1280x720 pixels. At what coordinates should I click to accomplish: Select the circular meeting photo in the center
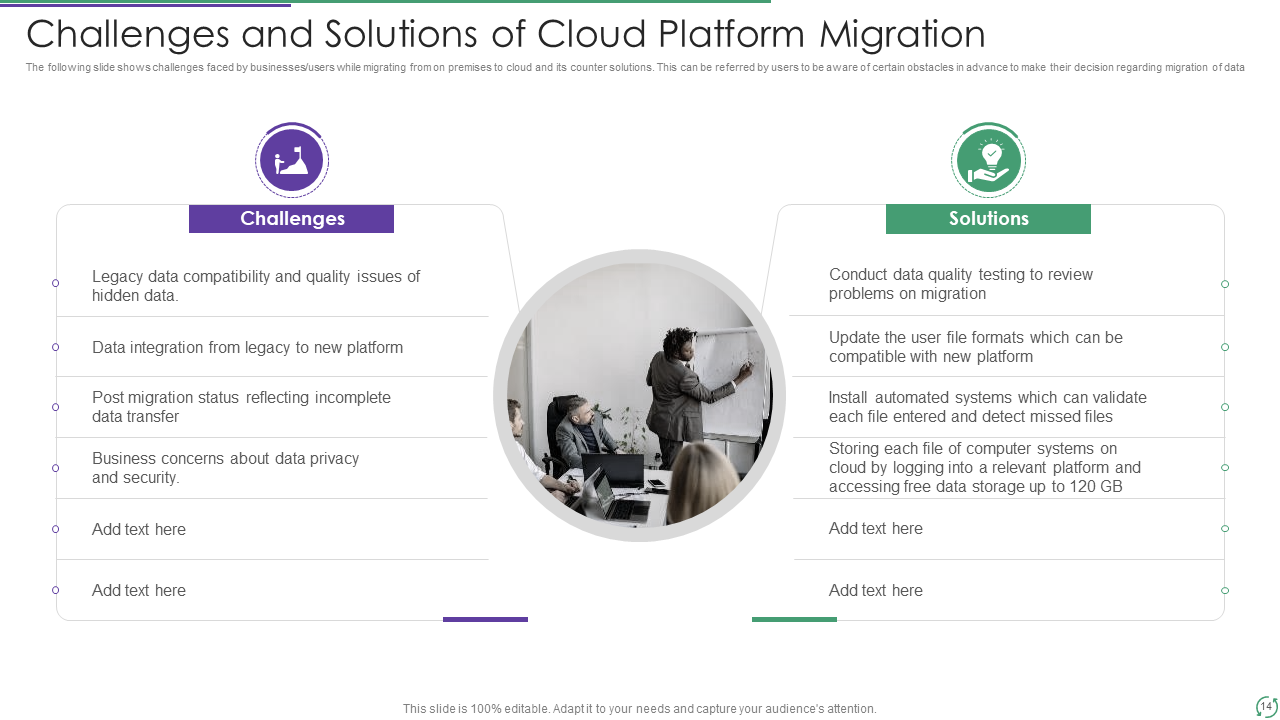[640, 396]
